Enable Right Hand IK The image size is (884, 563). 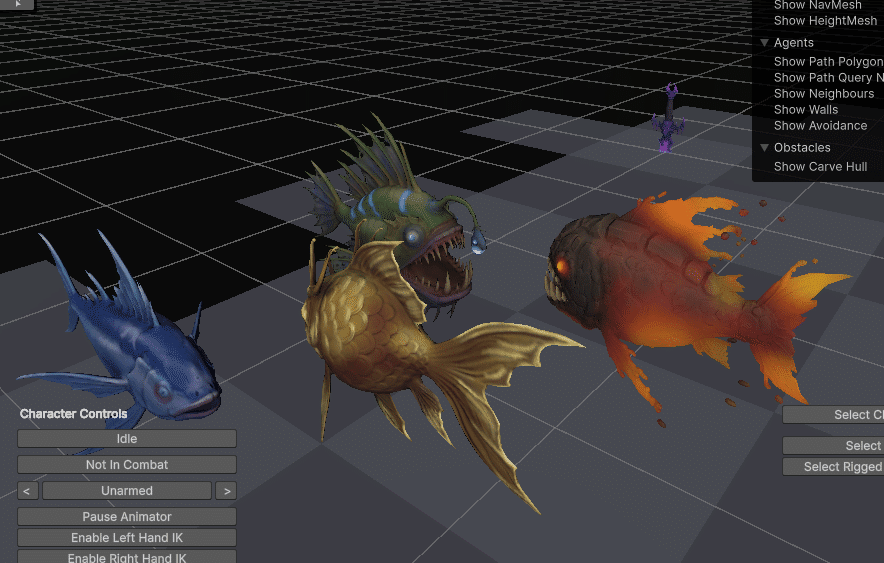coord(127,557)
